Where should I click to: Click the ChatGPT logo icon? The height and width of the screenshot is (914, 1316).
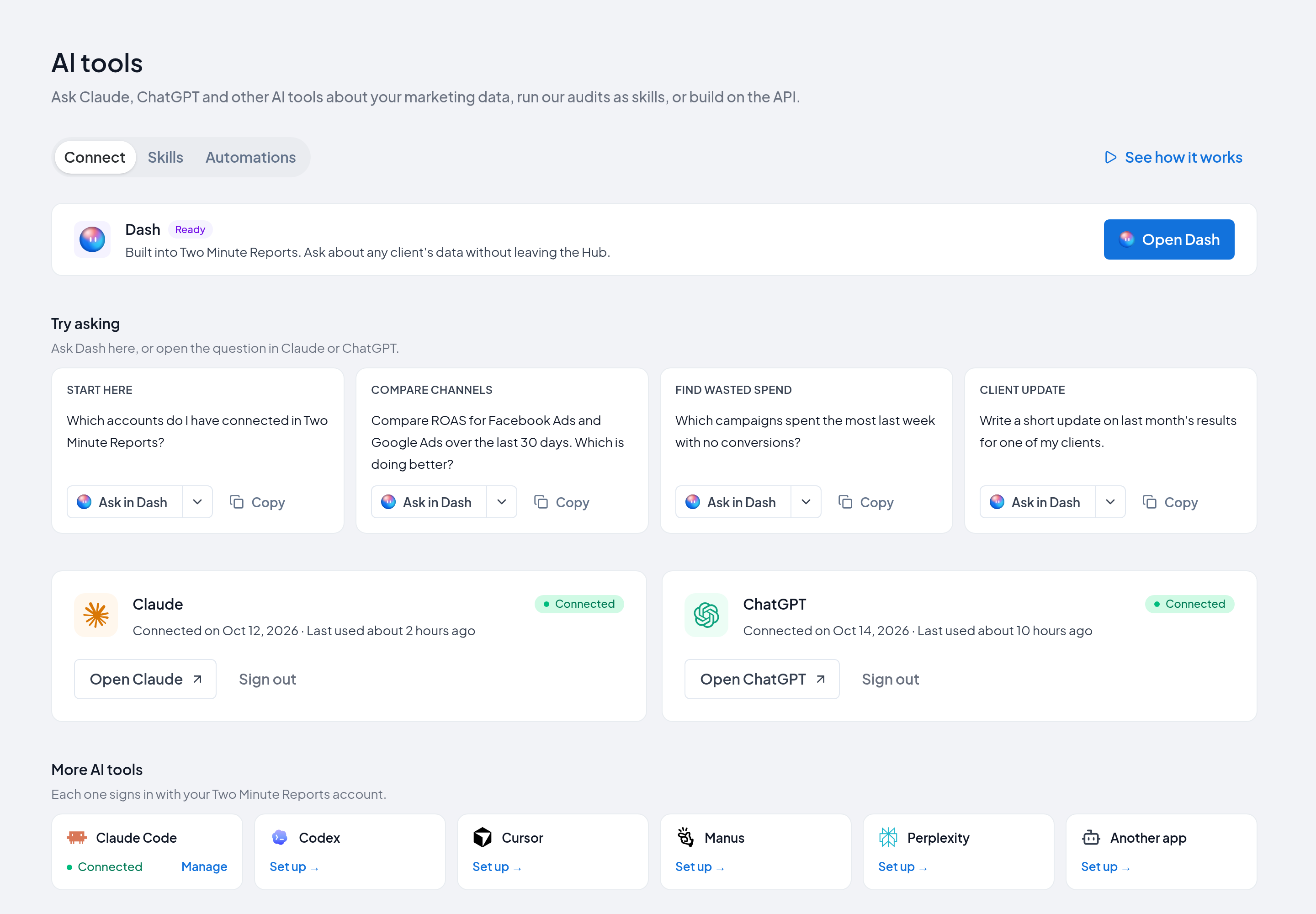coord(706,615)
